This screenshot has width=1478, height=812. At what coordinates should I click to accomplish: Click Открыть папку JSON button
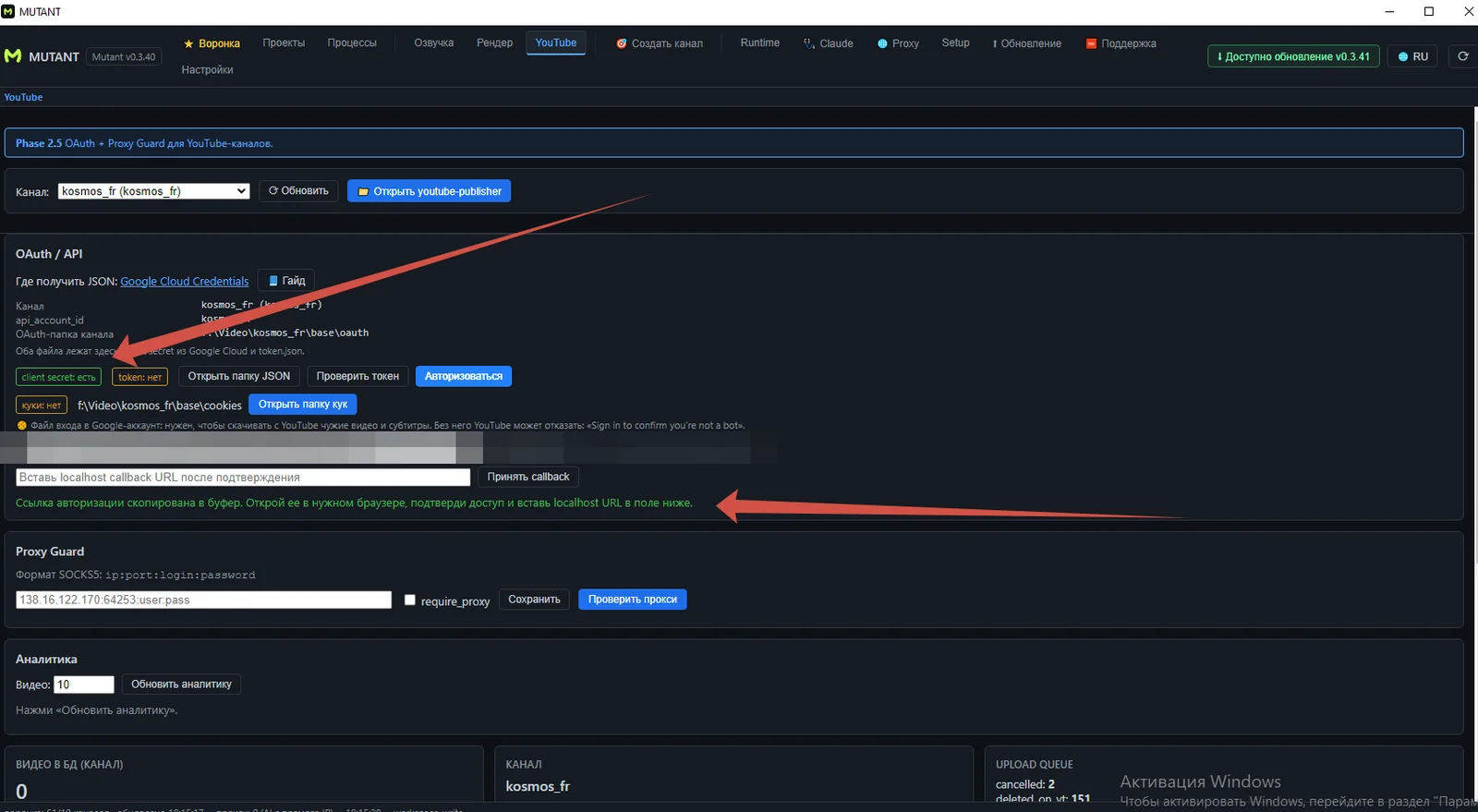point(239,377)
